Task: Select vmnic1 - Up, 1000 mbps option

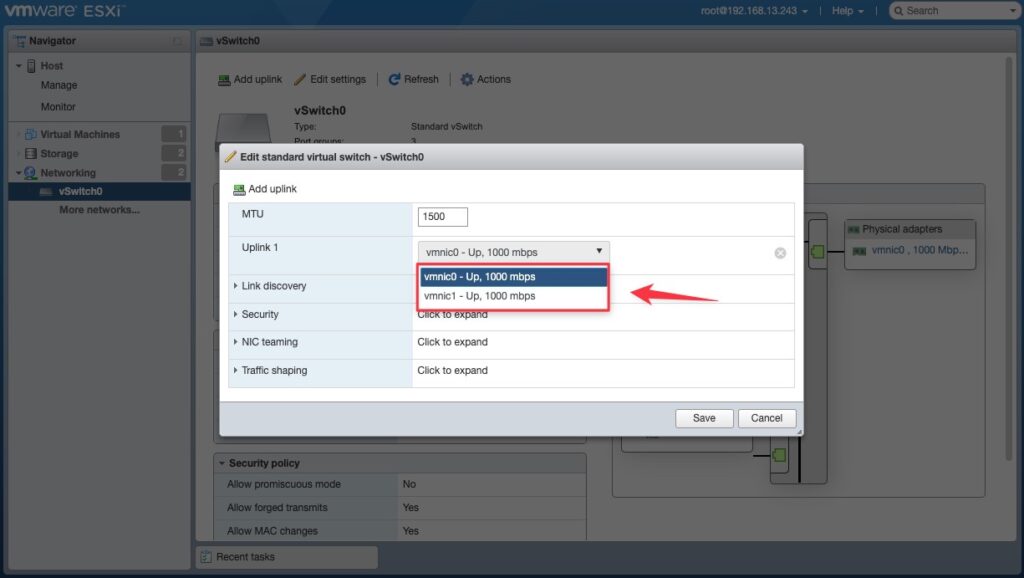Action: tap(513, 296)
